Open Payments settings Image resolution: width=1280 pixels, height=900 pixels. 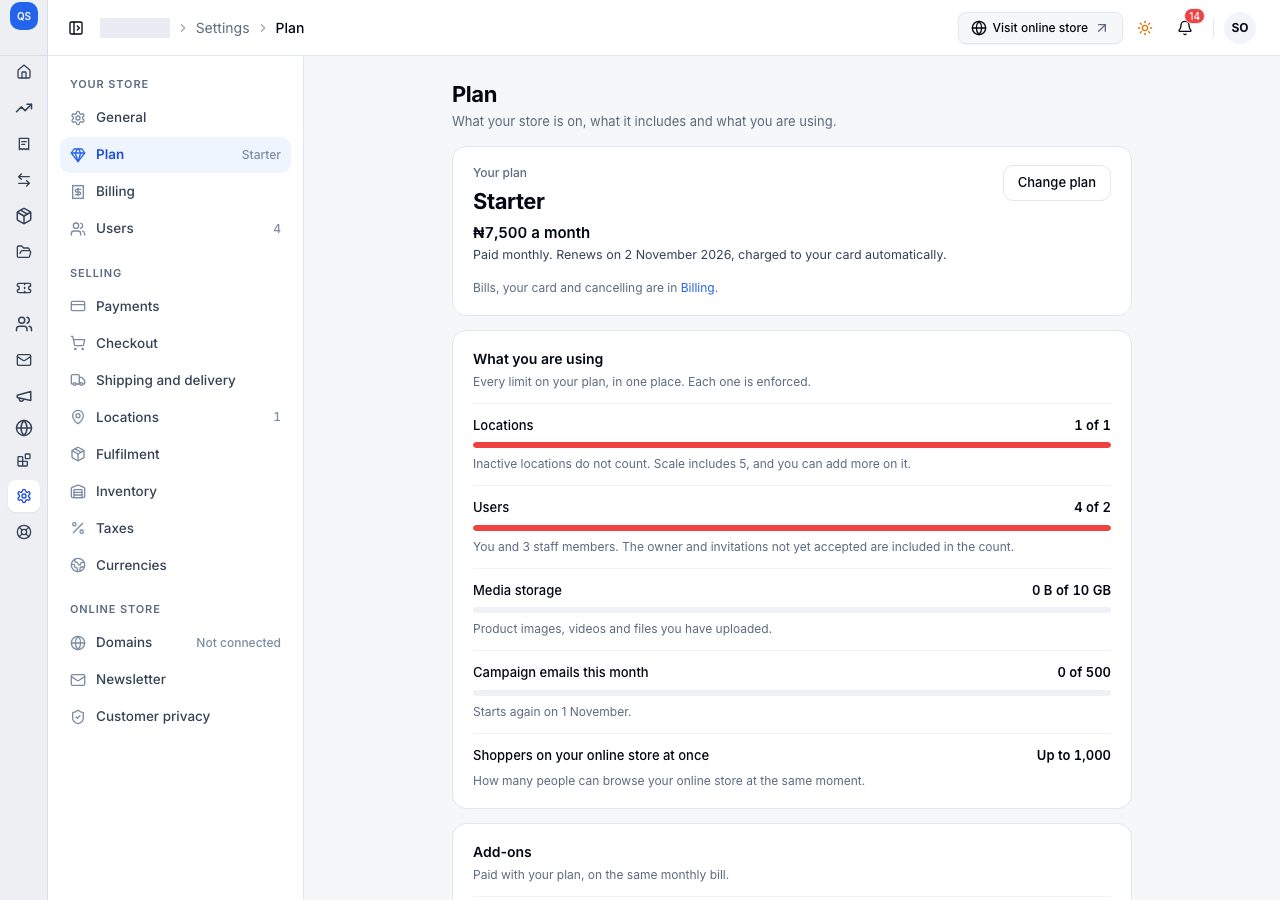coord(176,307)
